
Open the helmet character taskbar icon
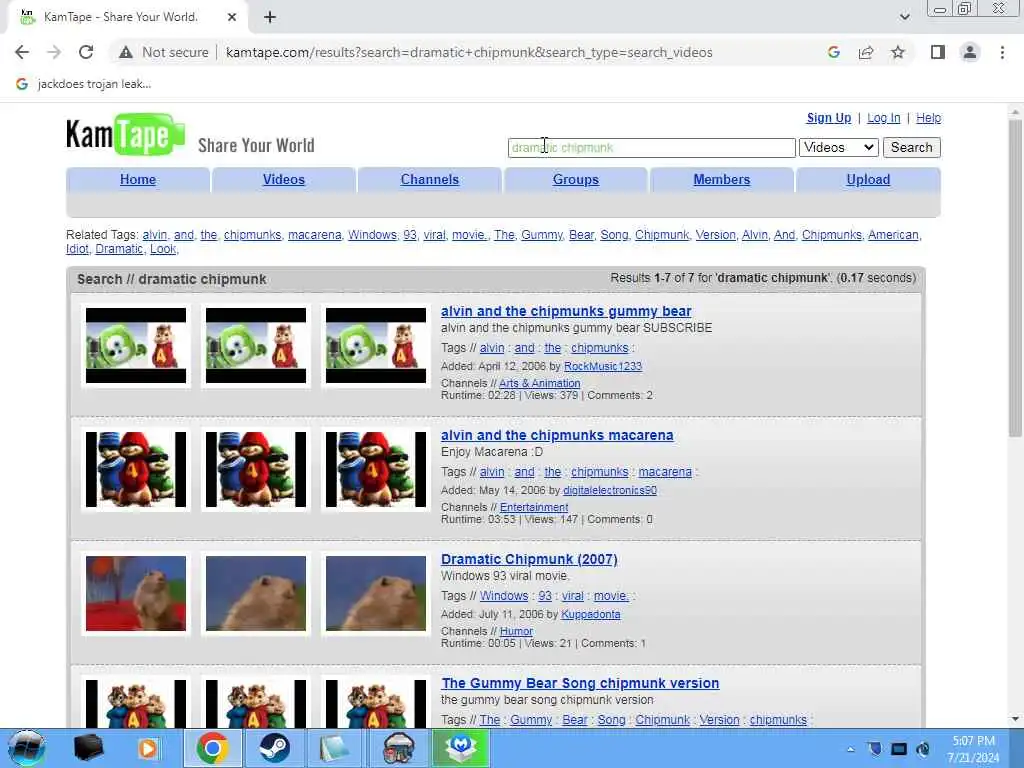click(398, 748)
